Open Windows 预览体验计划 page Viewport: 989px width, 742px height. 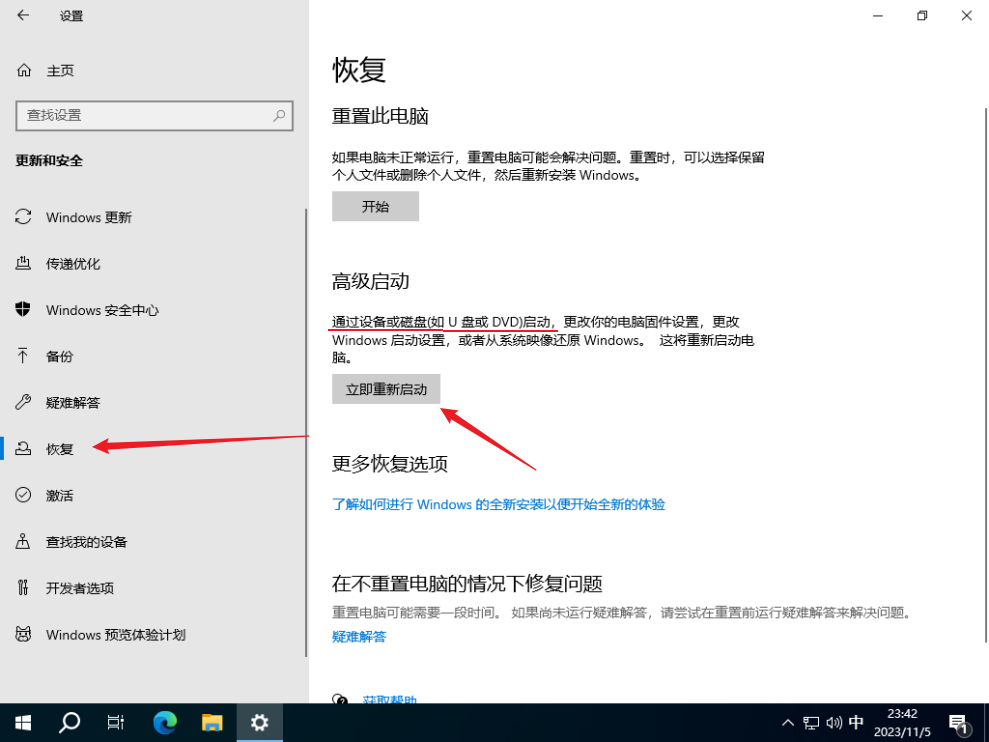point(115,635)
